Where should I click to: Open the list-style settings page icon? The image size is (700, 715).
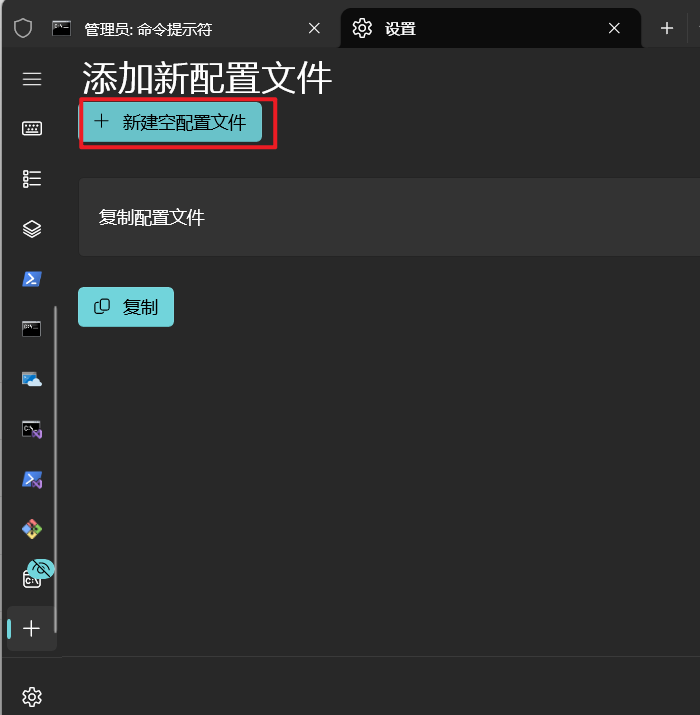coord(32,179)
